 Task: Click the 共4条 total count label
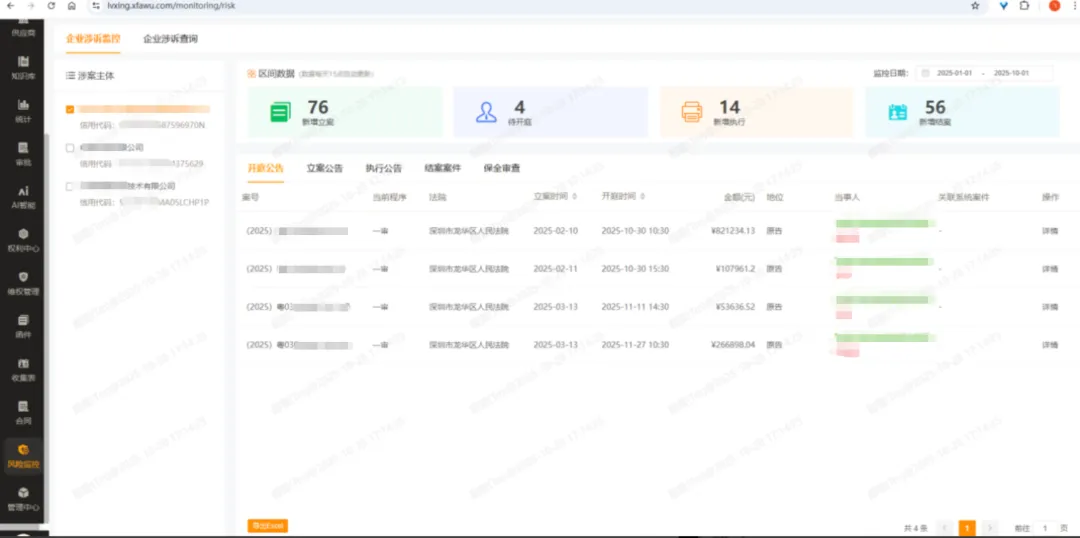pos(915,528)
